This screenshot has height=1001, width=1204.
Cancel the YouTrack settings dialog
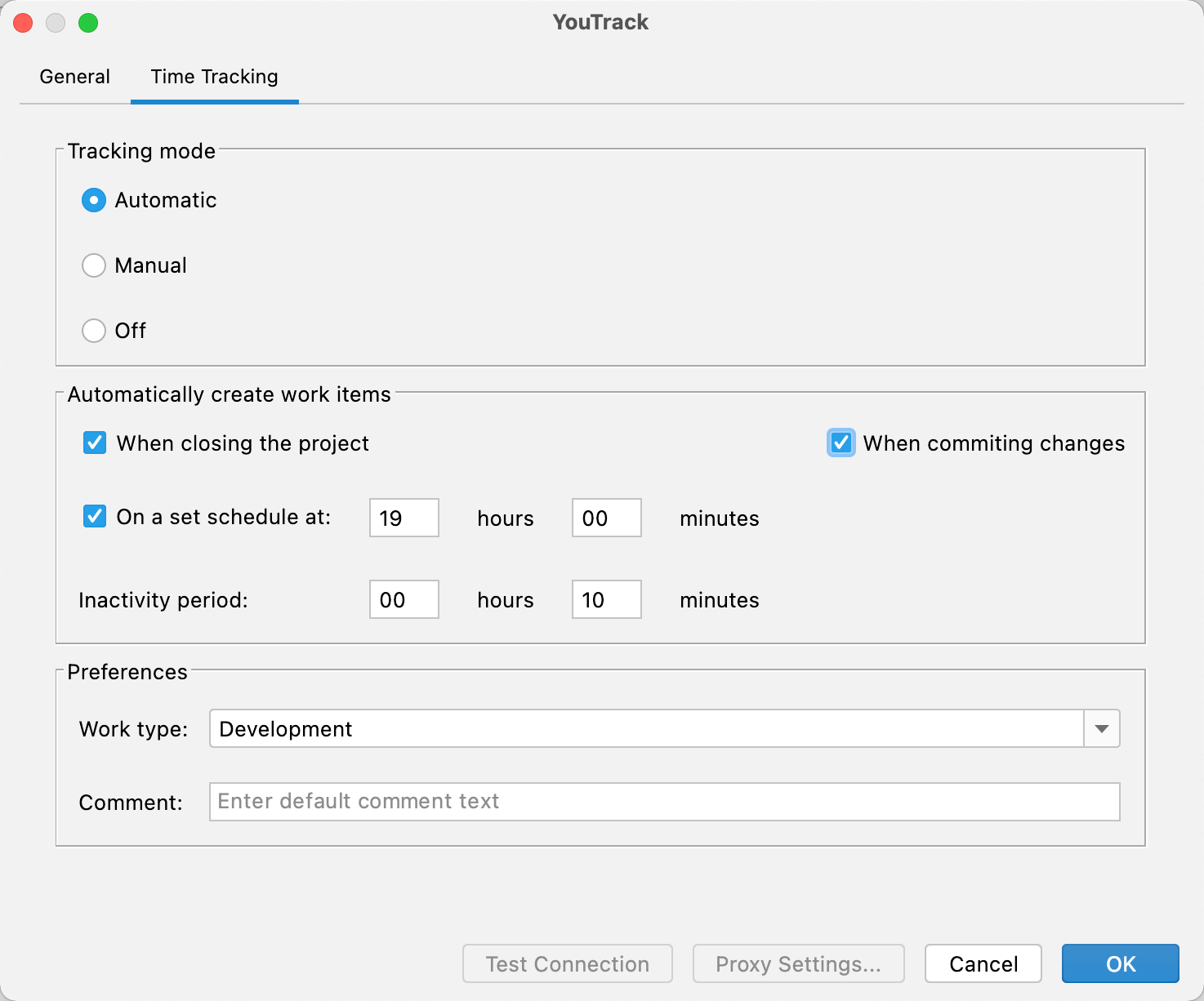click(x=983, y=963)
